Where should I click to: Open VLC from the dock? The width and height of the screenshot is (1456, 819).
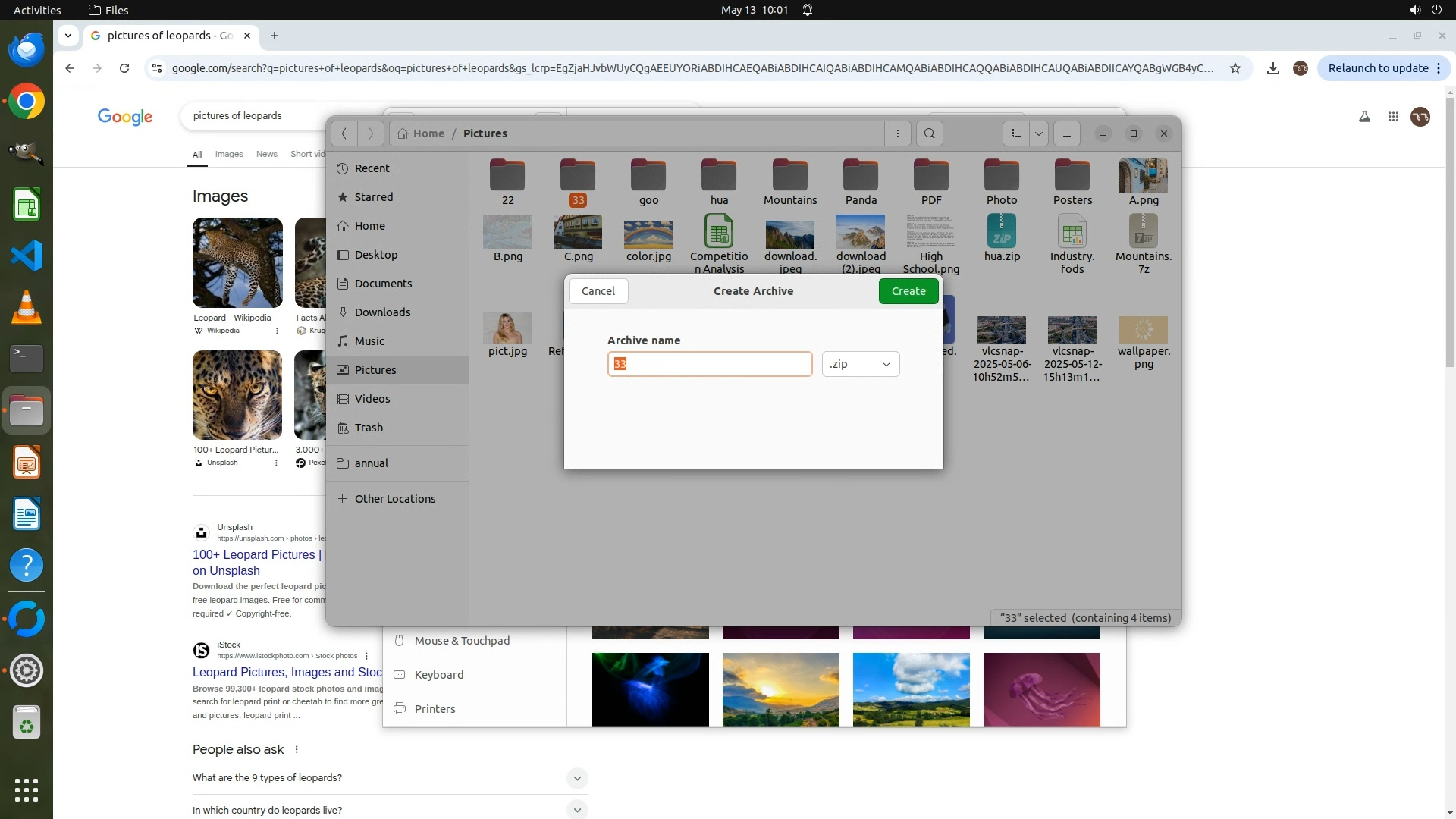(27, 307)
